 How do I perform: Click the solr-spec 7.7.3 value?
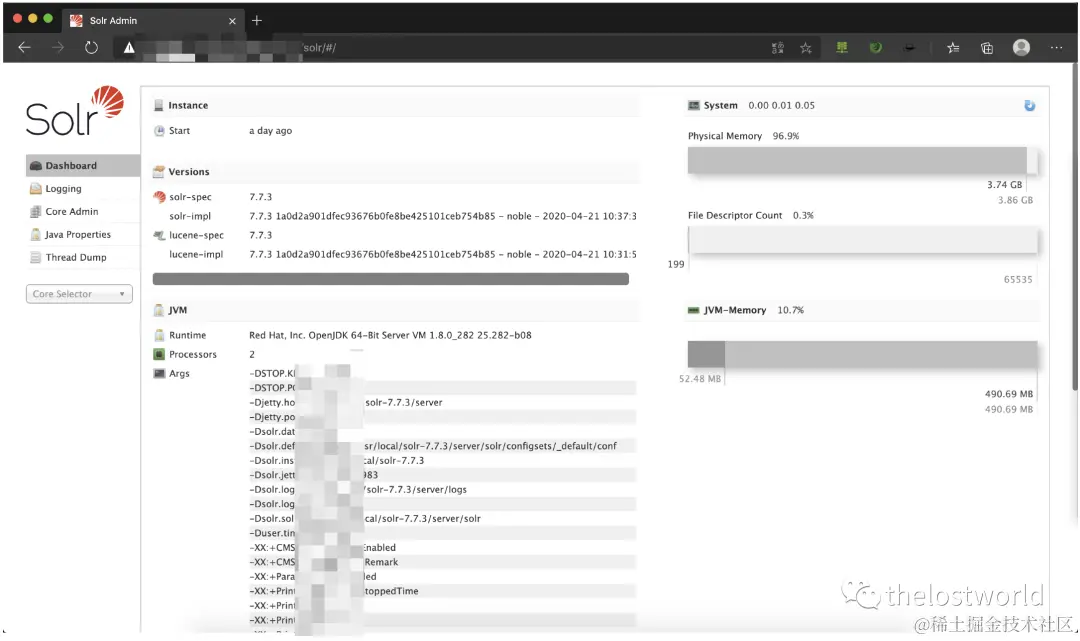[260, 197]
